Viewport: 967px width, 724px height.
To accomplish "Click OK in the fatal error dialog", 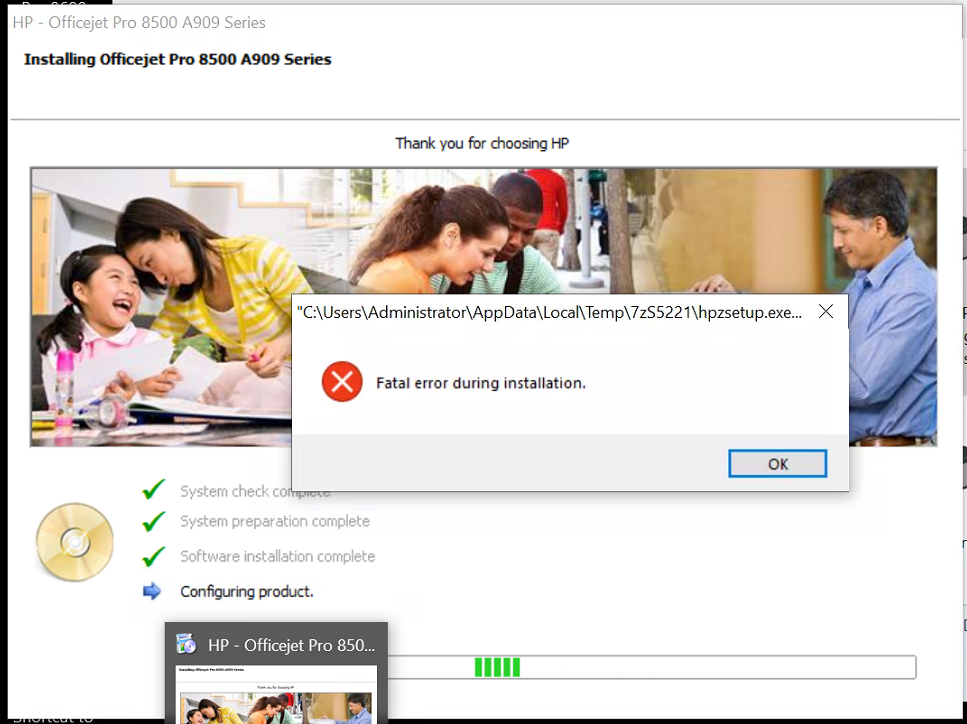I will tap(777, 464).
